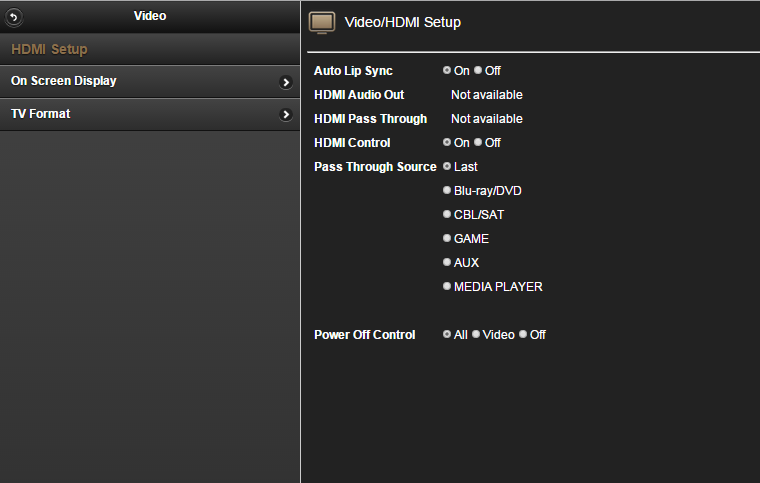
Task: Select HDMI Setup menu item
Action: tap(150, 49)
